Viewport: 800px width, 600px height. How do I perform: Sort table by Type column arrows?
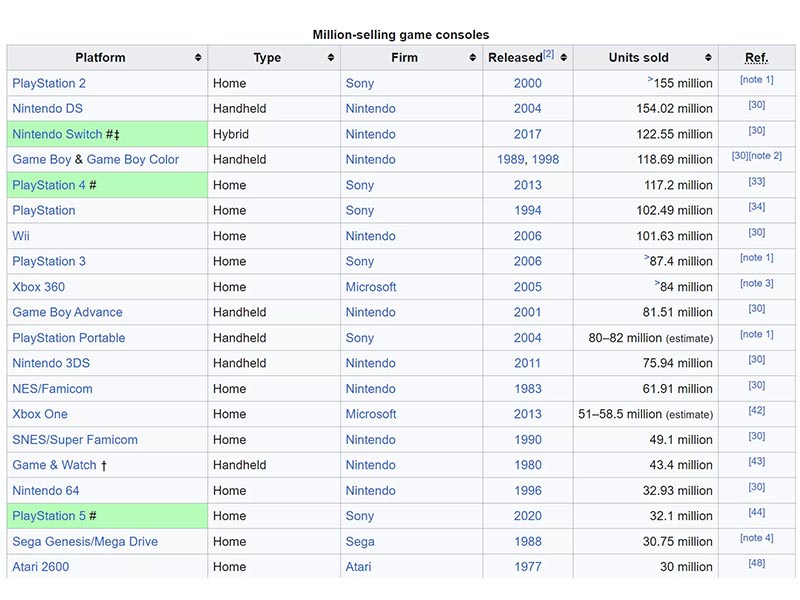(331, 58)
